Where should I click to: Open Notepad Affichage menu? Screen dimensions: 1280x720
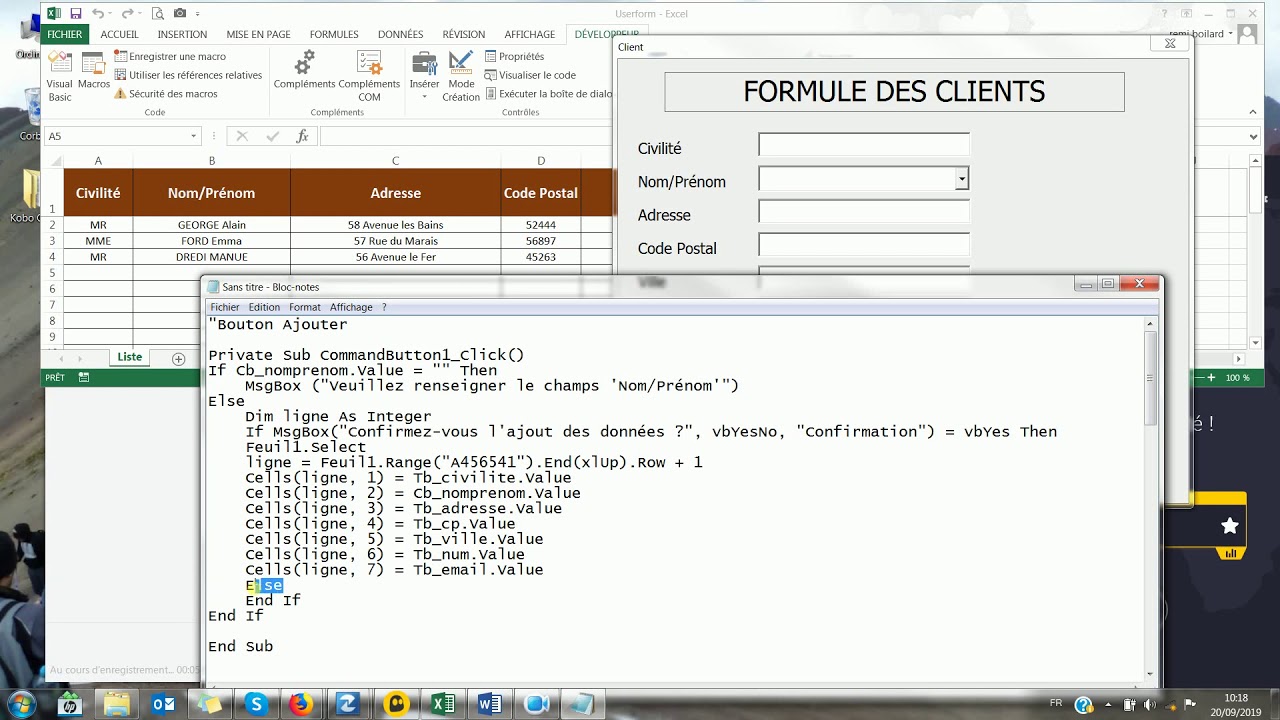[351, 307]
